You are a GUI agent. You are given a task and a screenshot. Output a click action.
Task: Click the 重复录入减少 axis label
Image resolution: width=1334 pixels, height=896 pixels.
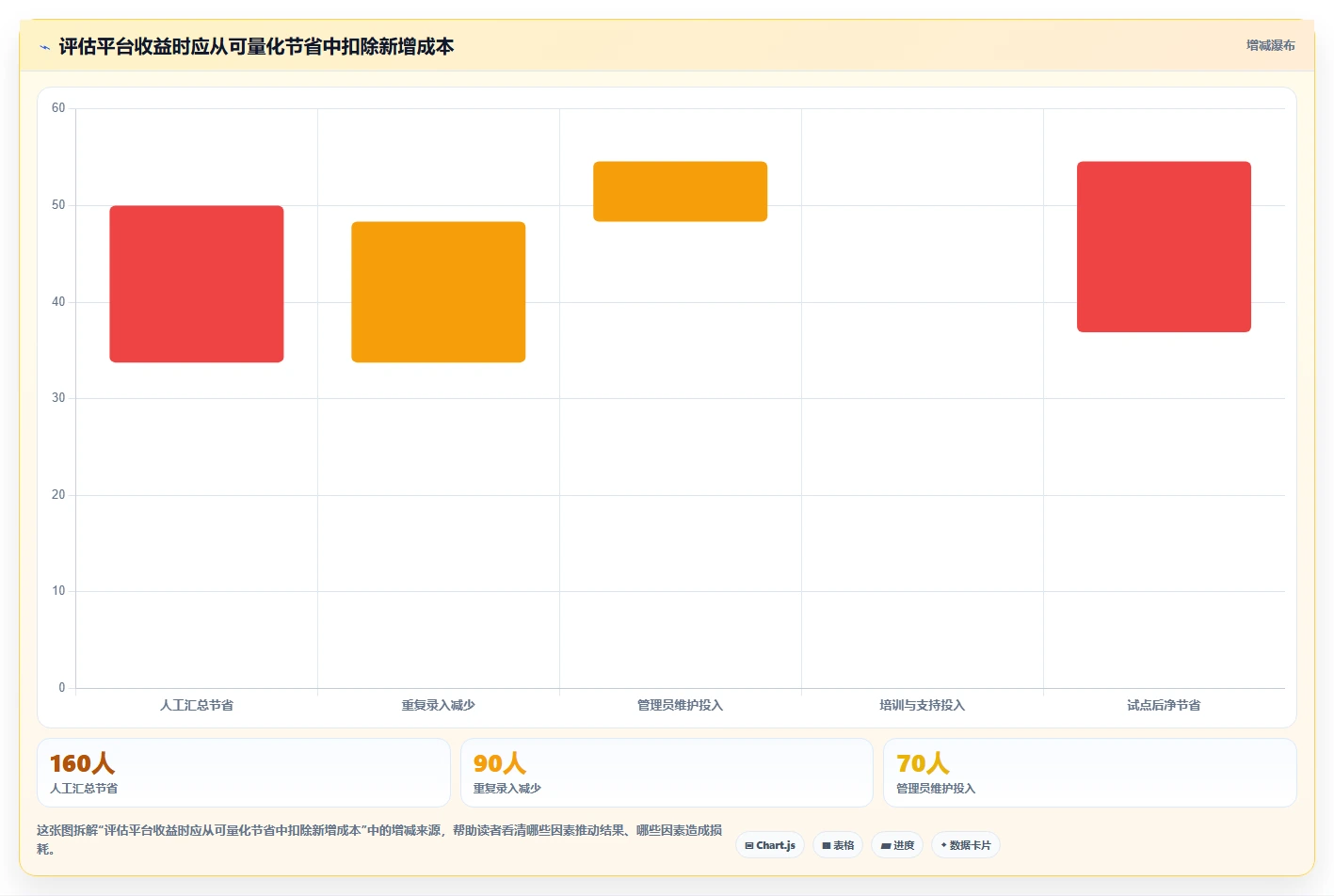[x=439, y=705]
